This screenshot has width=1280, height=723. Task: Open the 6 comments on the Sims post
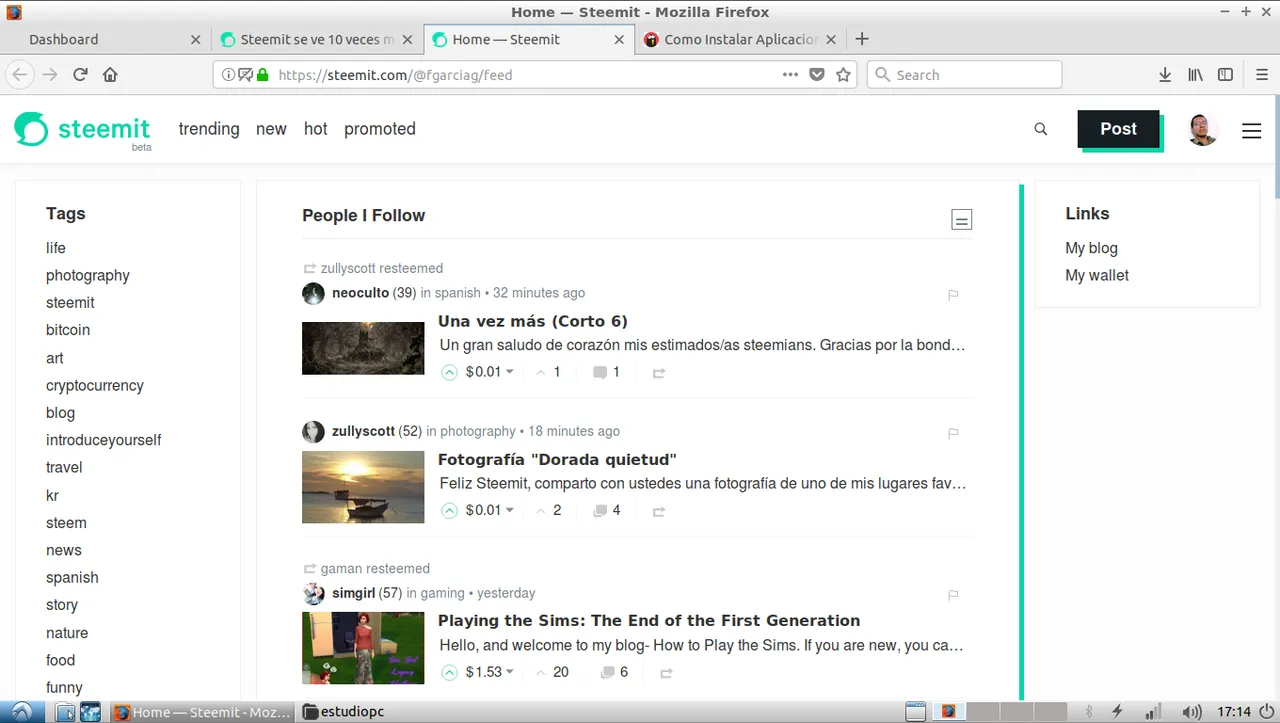(610, 672)
